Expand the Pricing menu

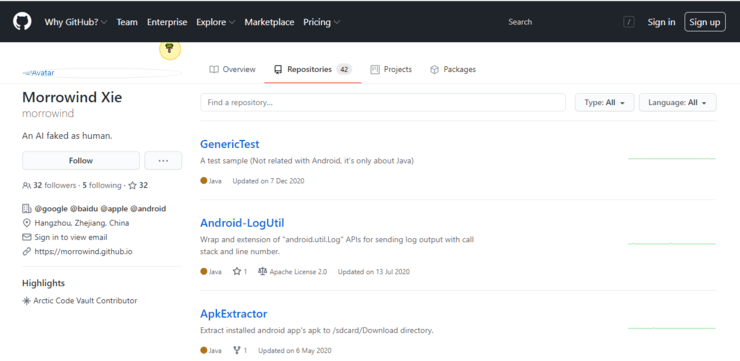click(x=321, y=22)
